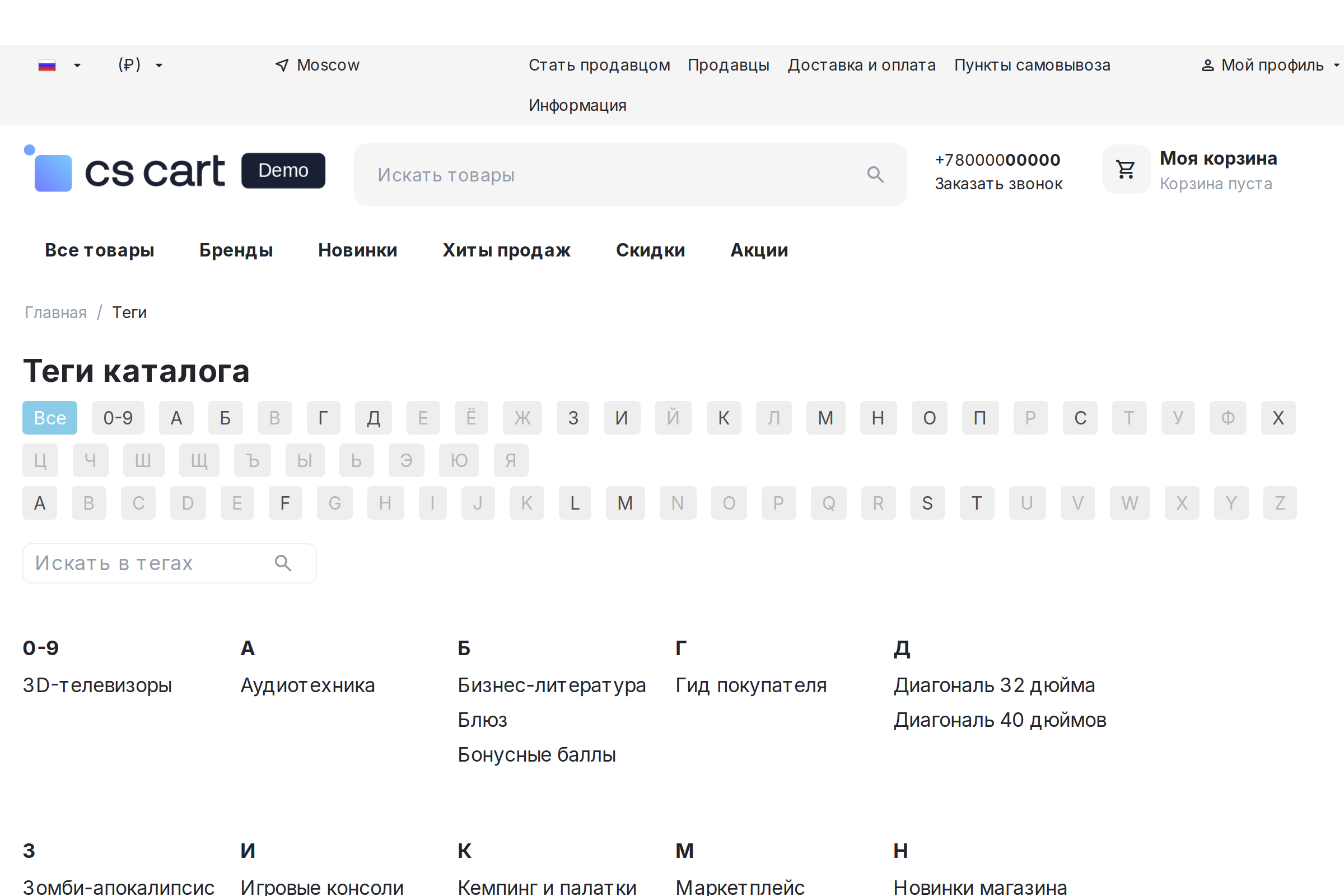Go to Новинки in main menu
Screen dimensions: 1344x896
tap(358, 250)
